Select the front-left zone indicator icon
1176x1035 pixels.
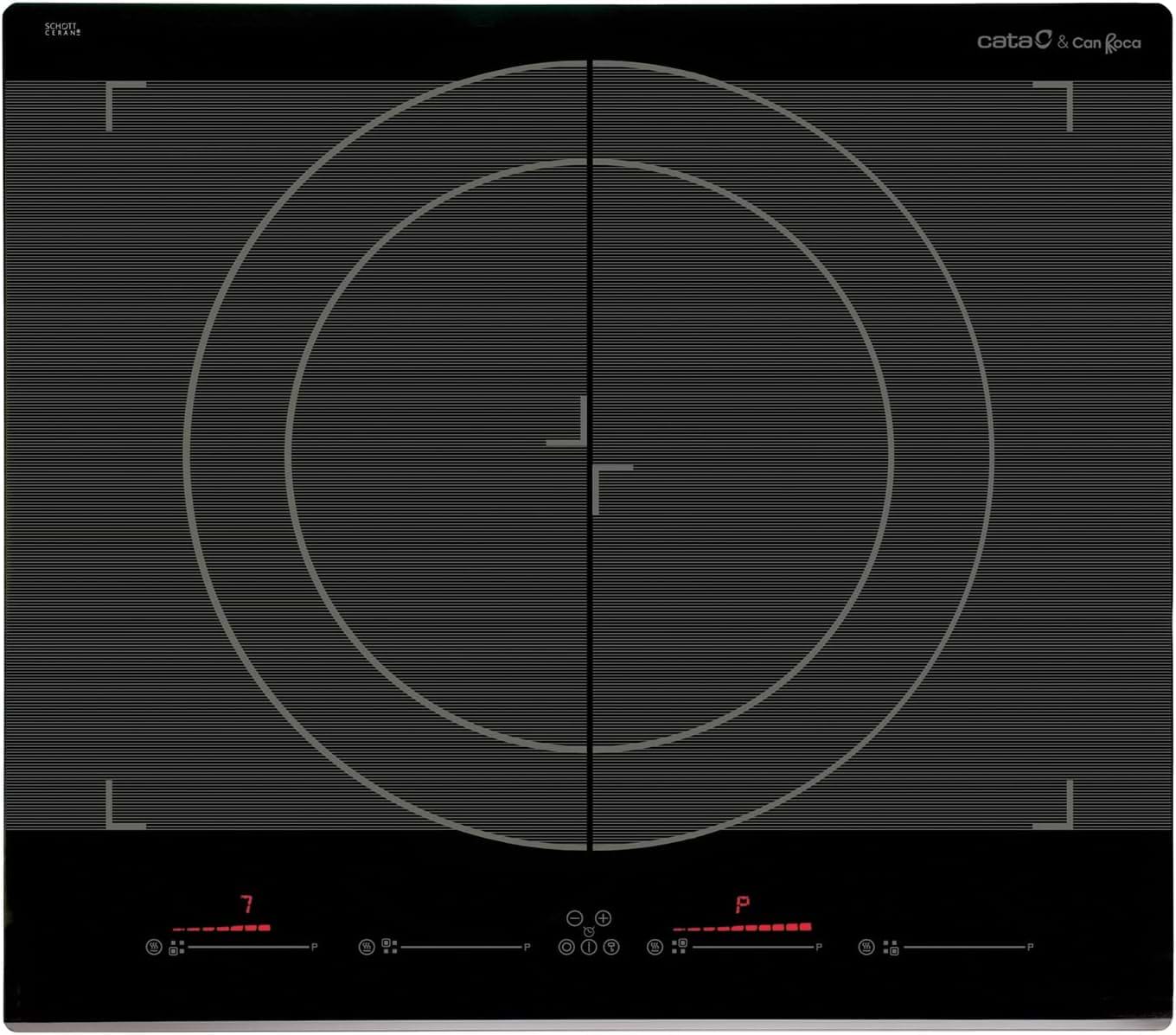click(177, 948)
